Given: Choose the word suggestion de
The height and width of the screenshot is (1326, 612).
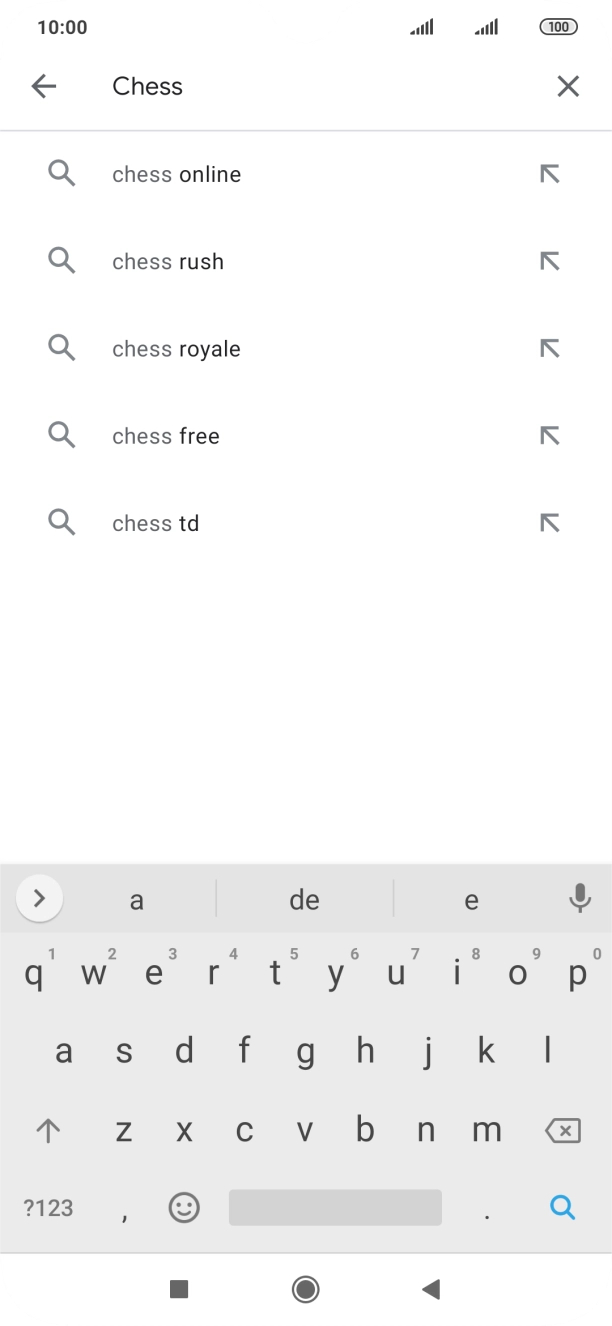Looking at the screenshot, I should click(x=305, y=899).
